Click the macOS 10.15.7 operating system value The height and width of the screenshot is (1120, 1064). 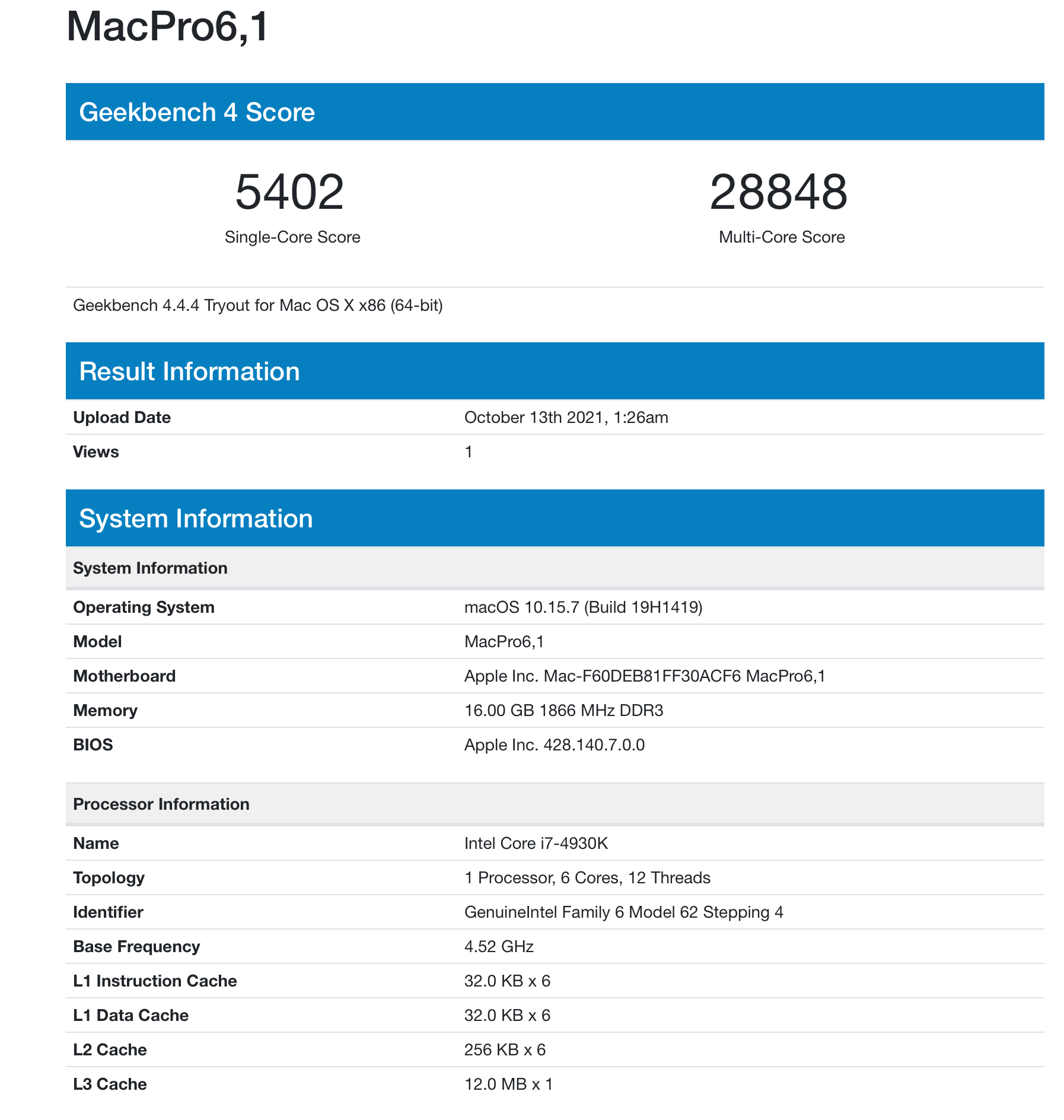click(x=583, y=607)
